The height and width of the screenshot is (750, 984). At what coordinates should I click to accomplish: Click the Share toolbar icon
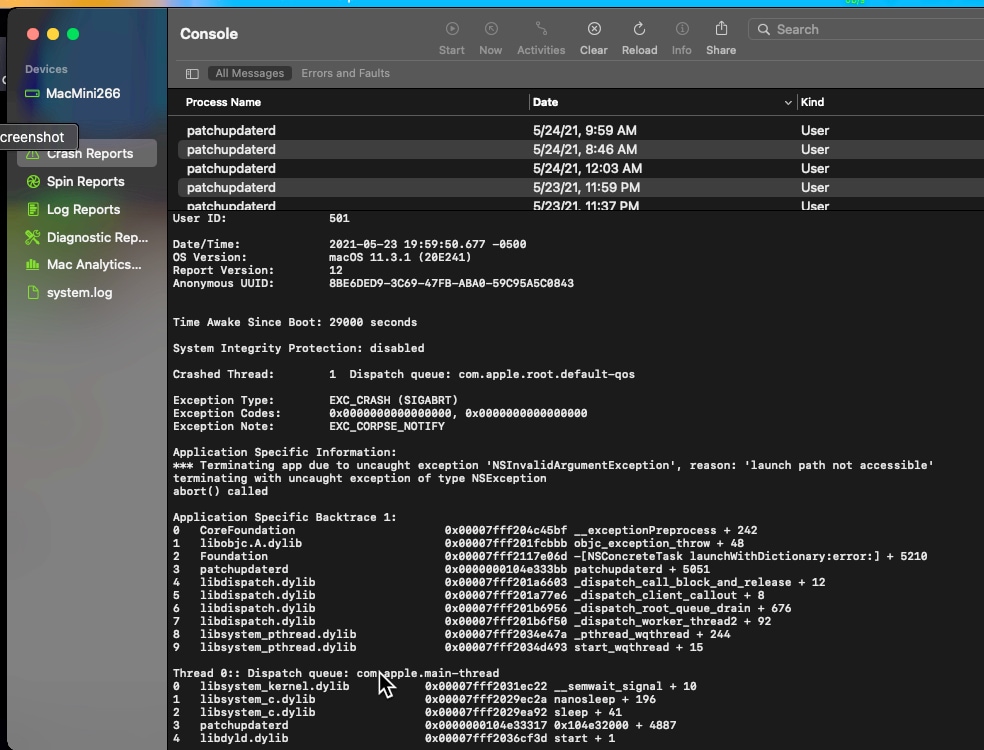721,28
